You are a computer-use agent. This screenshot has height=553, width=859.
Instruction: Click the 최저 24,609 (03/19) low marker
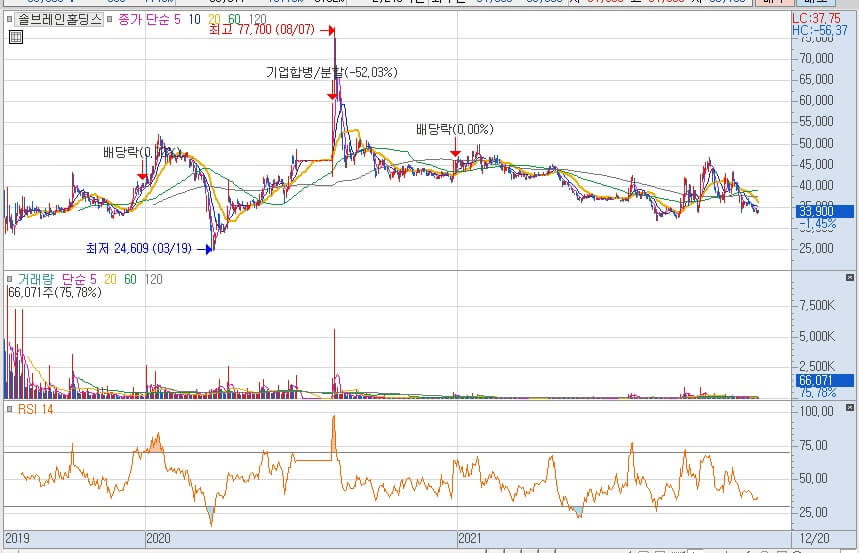[x=139, y=249]
